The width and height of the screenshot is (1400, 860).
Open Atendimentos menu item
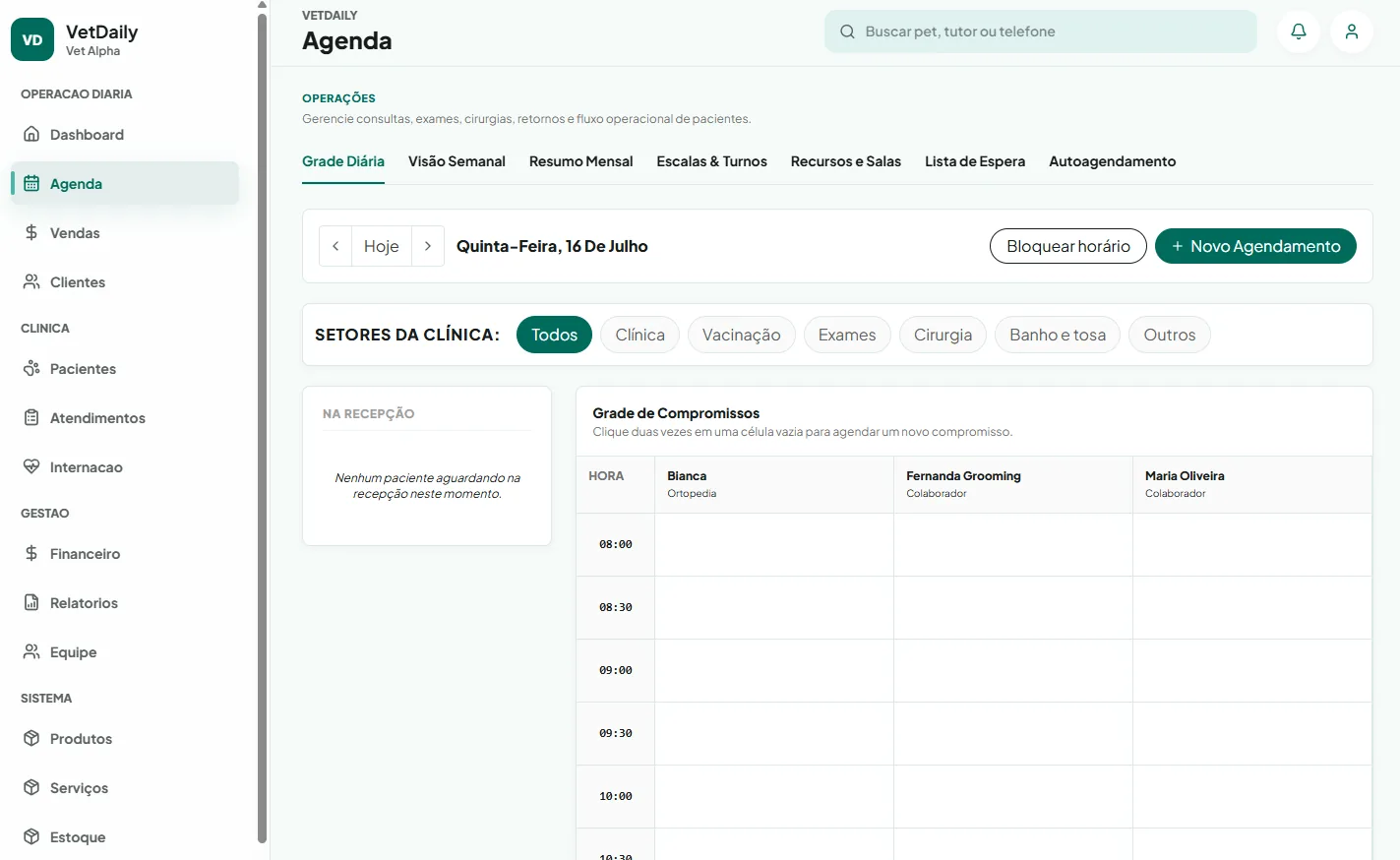pos(124,417)
